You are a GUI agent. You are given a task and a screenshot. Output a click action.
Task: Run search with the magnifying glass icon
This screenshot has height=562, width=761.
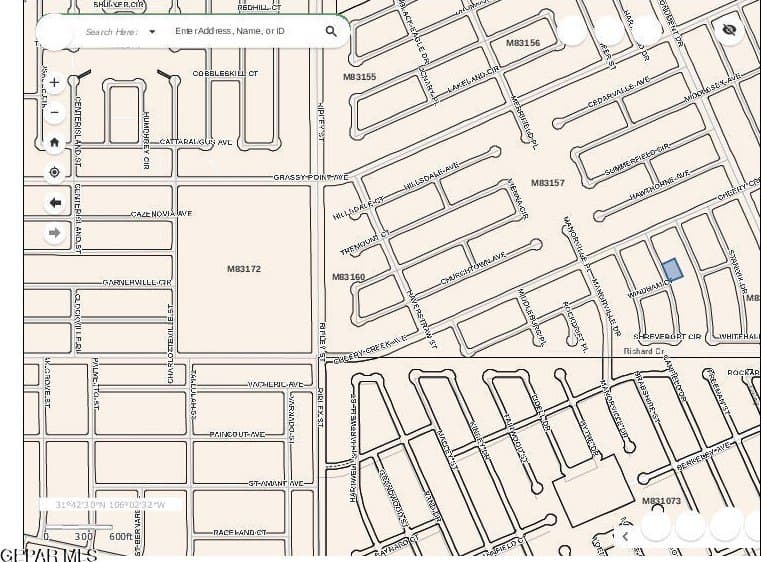click(x=331, y=31)
